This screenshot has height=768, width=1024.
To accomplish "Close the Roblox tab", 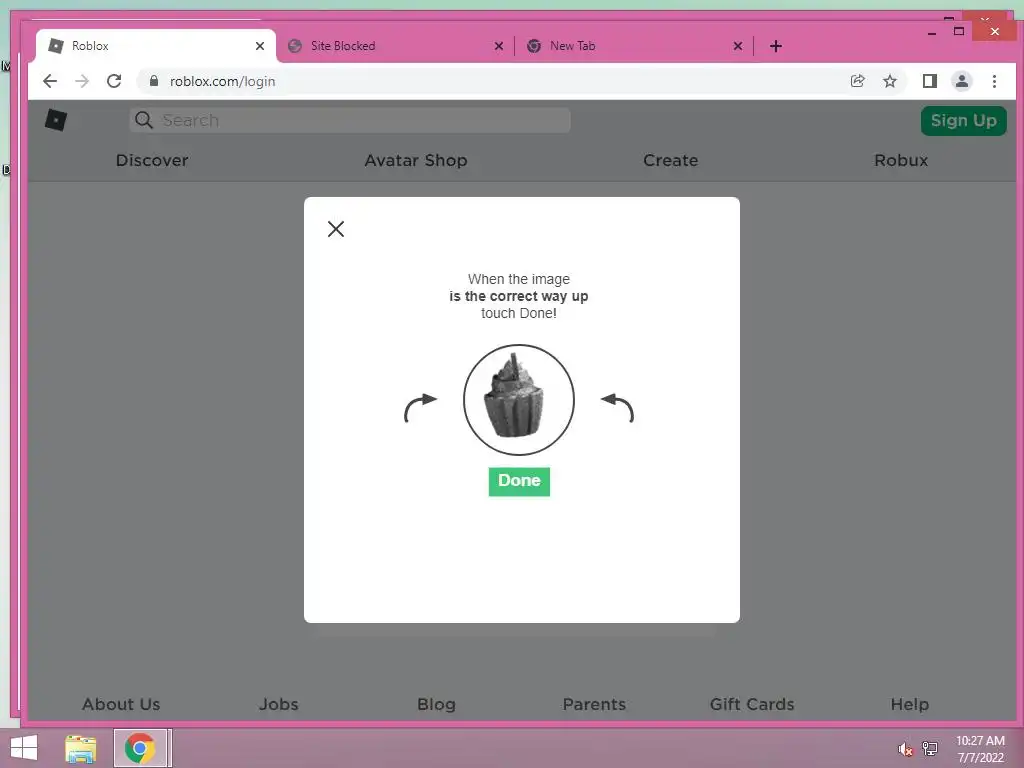I will [260, 46].
